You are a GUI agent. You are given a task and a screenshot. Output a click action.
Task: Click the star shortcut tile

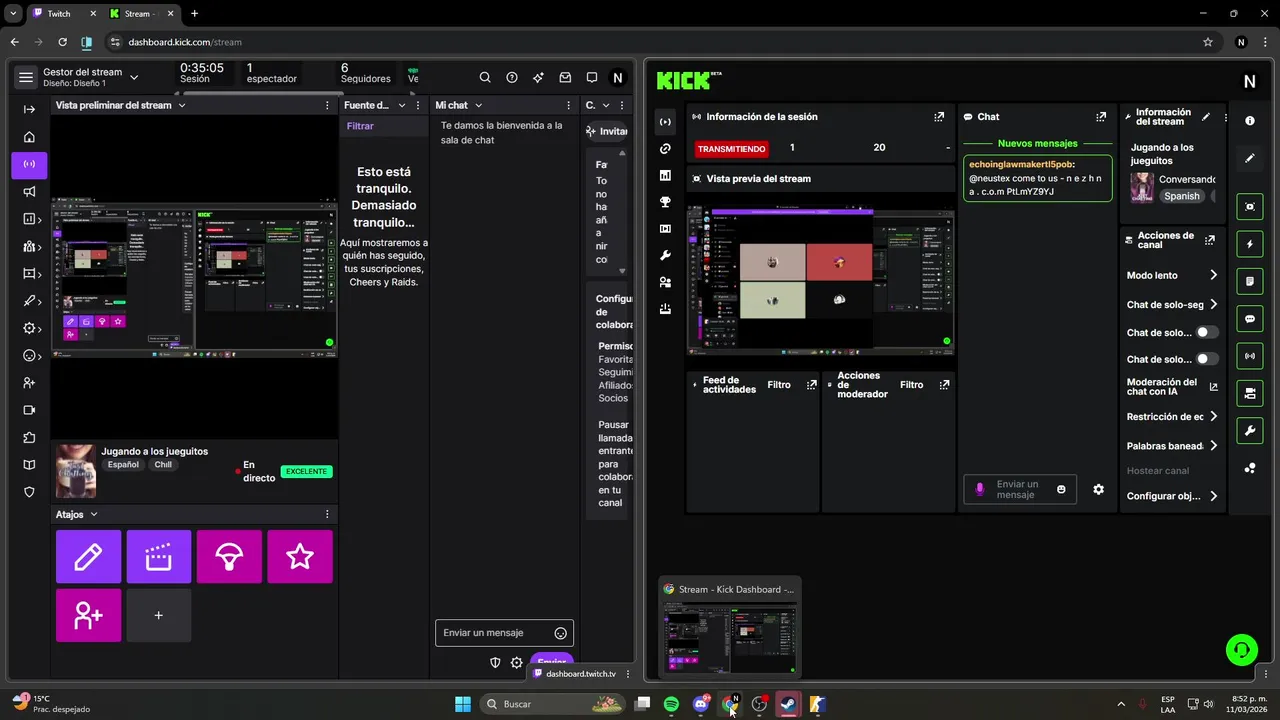coord(300,556)
